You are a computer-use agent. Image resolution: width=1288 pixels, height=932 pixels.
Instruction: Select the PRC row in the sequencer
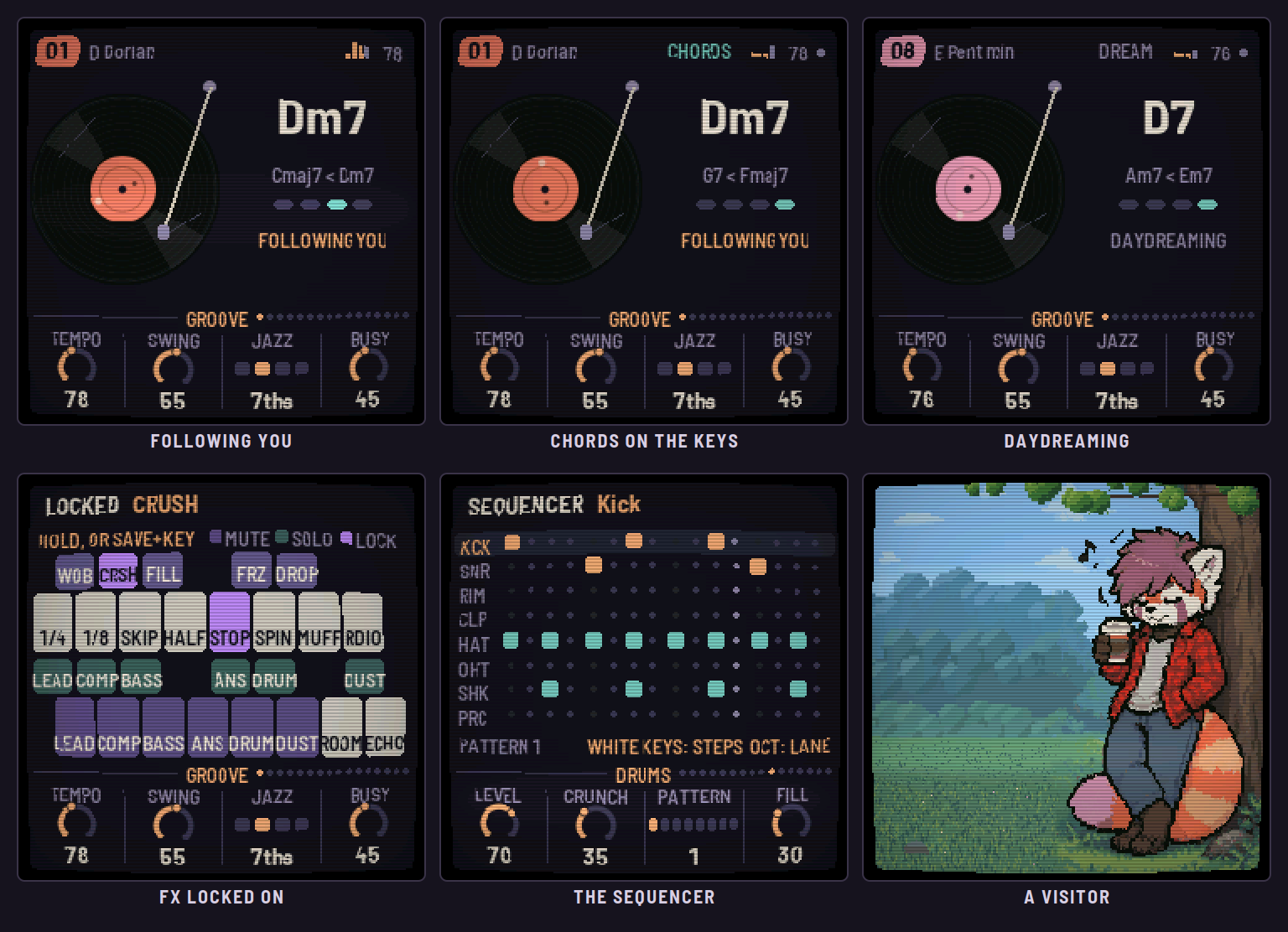644,717
